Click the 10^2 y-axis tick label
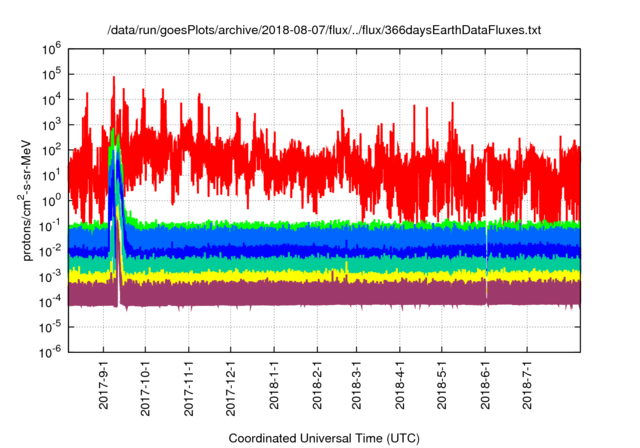This screenshot has height=448, width=640. click(x=51, y=150)
